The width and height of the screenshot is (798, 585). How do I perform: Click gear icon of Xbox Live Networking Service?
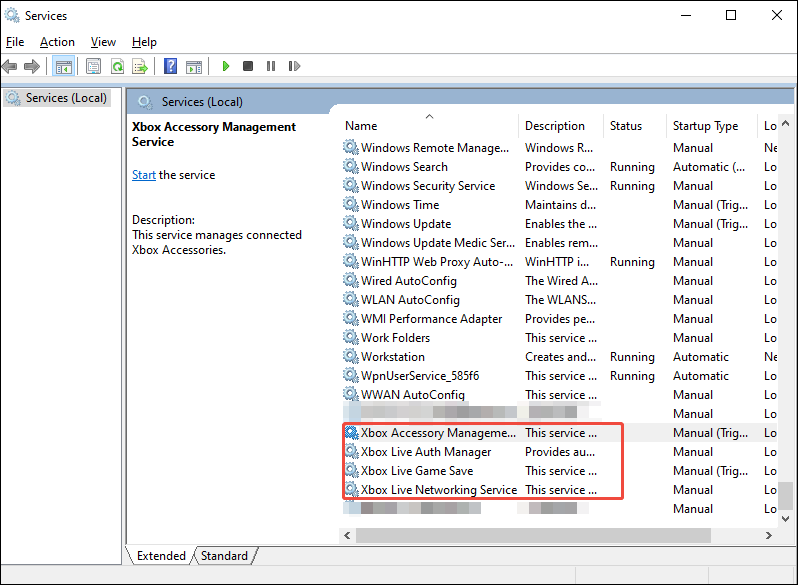pyautogui.click(x=351, y=489)
